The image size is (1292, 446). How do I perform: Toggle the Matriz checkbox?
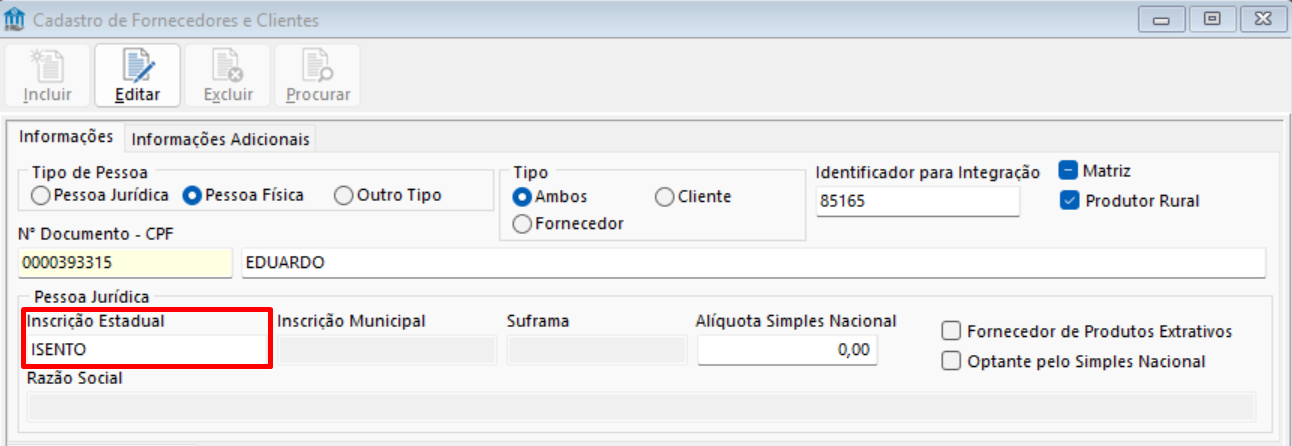[x=1095, y=171]
